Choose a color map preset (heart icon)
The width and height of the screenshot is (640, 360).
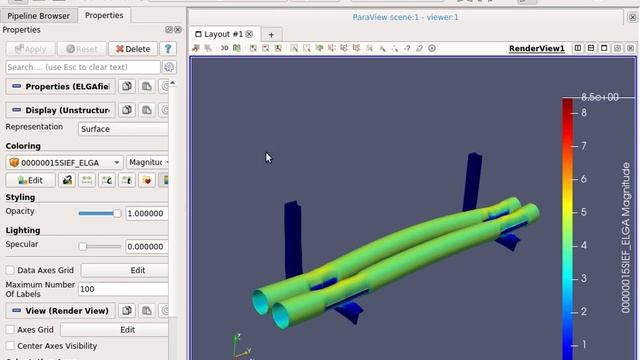tap(147, 180)
